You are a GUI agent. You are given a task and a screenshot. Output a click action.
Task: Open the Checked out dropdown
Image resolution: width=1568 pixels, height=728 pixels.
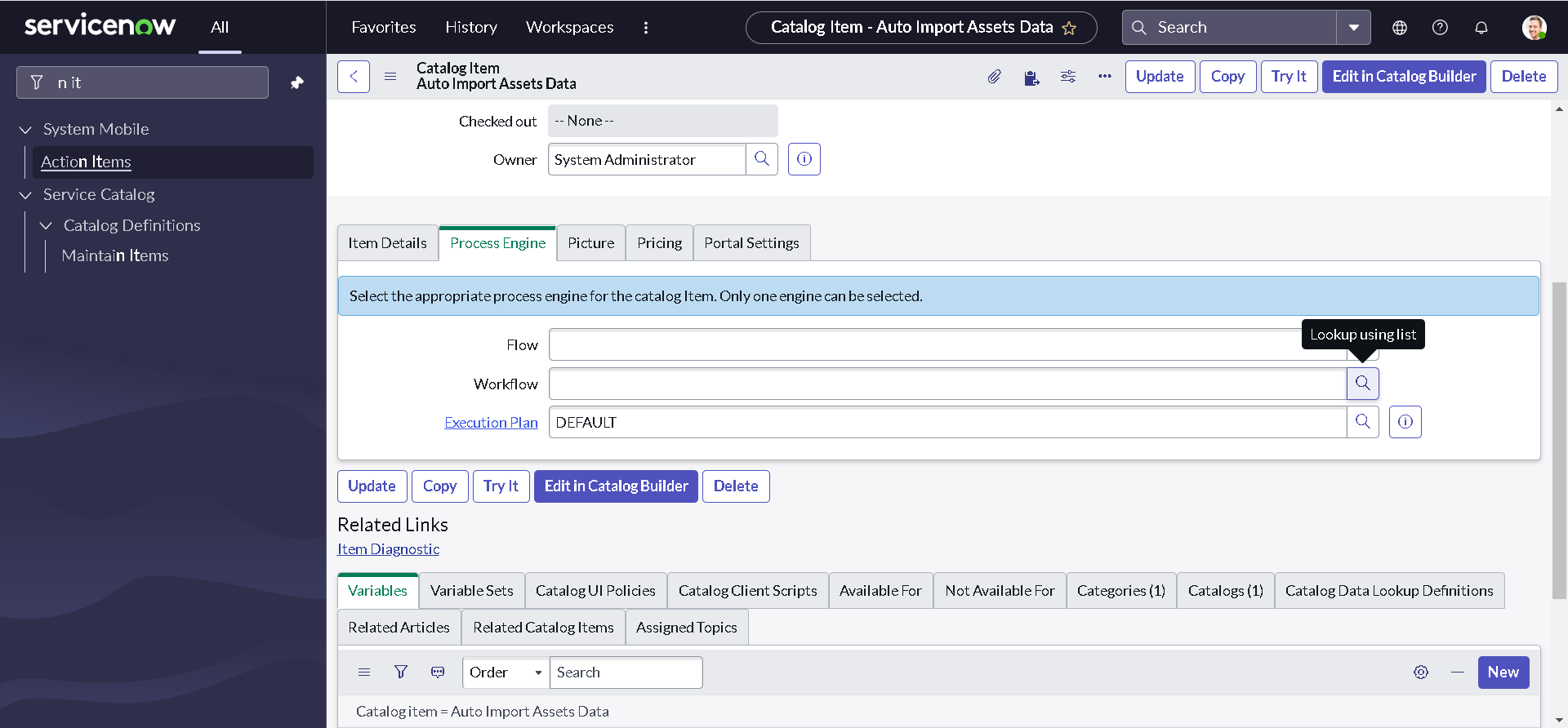click(663, 121)
